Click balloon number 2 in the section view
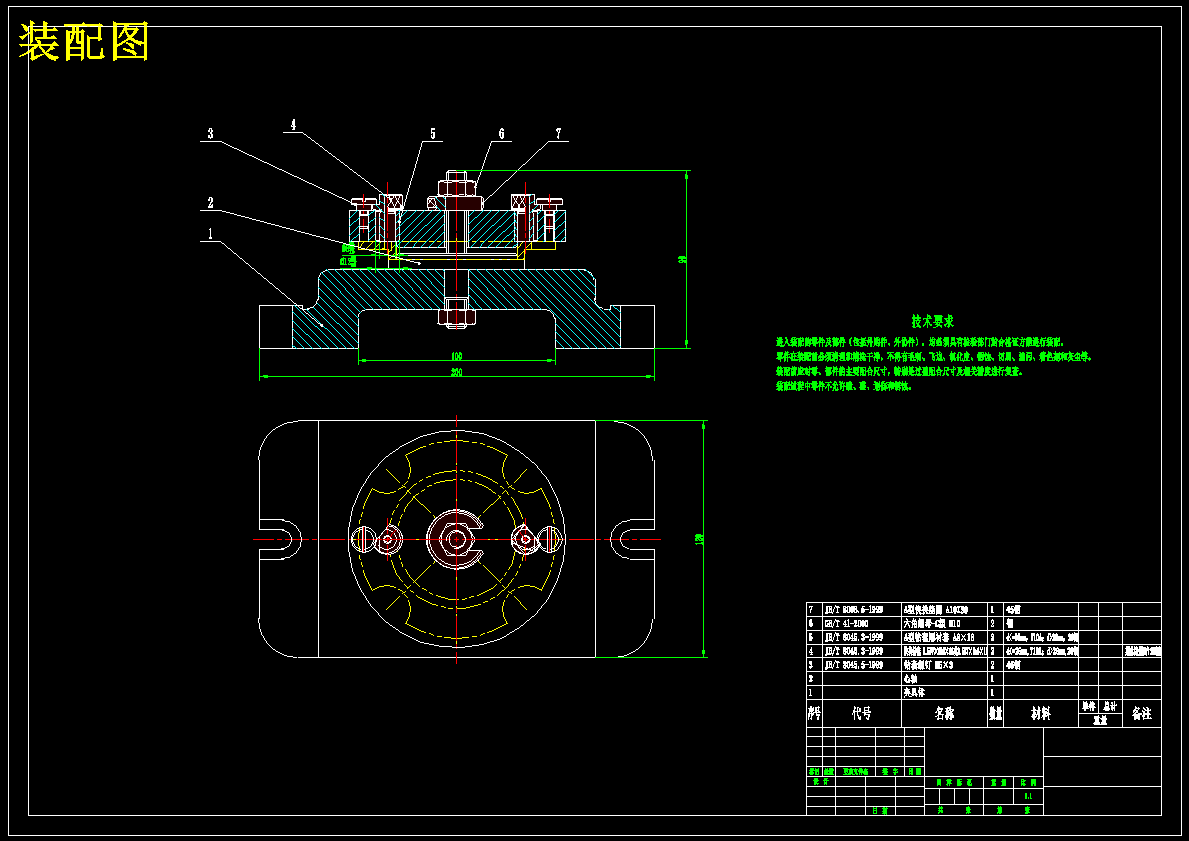 (211, 202)
